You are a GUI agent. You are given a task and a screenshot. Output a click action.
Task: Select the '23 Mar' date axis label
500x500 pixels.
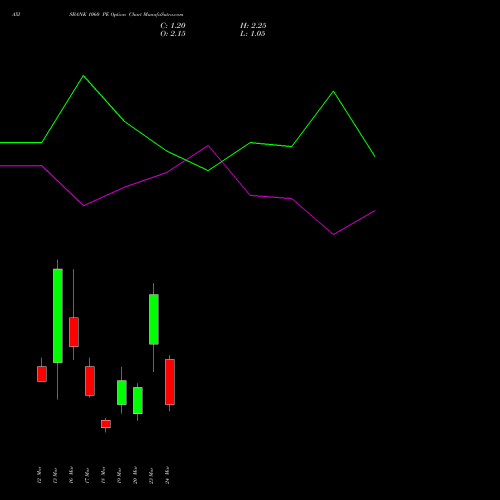point(151,475)
